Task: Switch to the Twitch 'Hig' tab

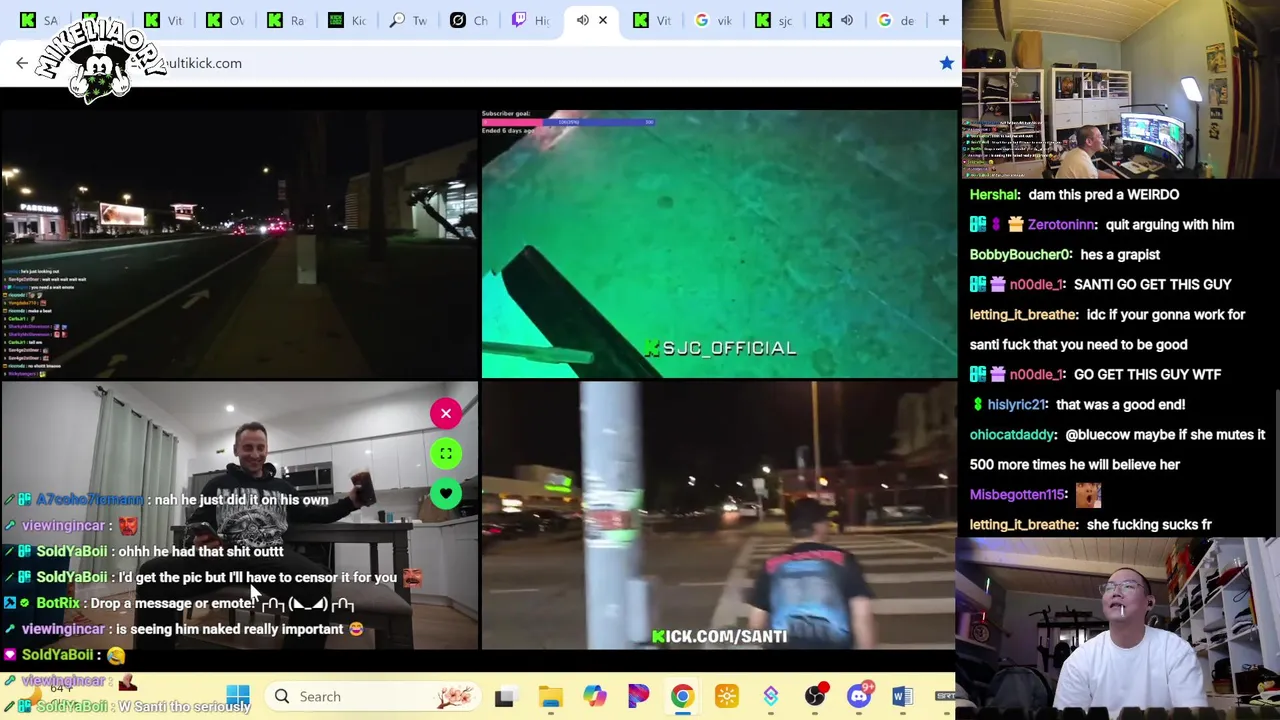Action: pos(530,20)
